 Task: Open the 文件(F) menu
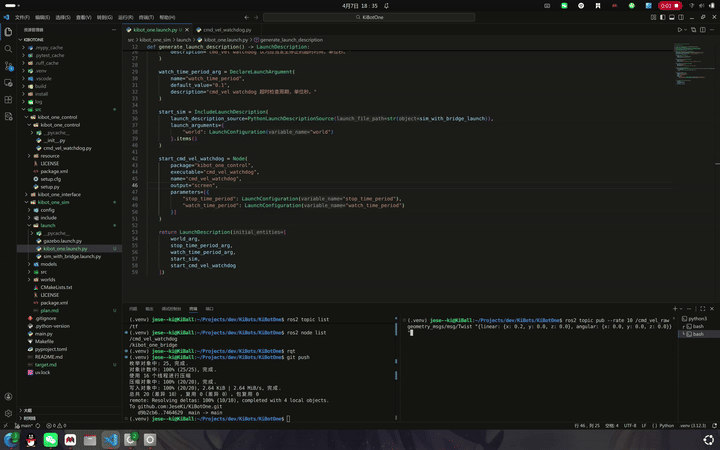[x=21, y=17]
